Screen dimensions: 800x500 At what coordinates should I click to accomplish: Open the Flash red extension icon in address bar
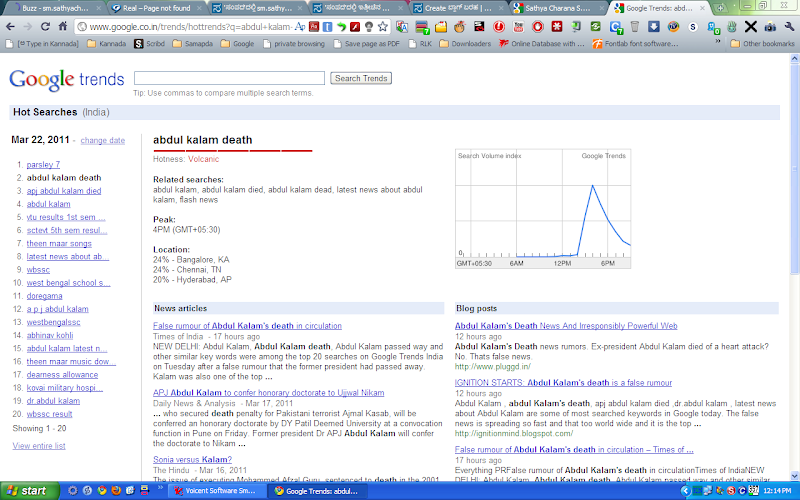[x=355, y=27]
